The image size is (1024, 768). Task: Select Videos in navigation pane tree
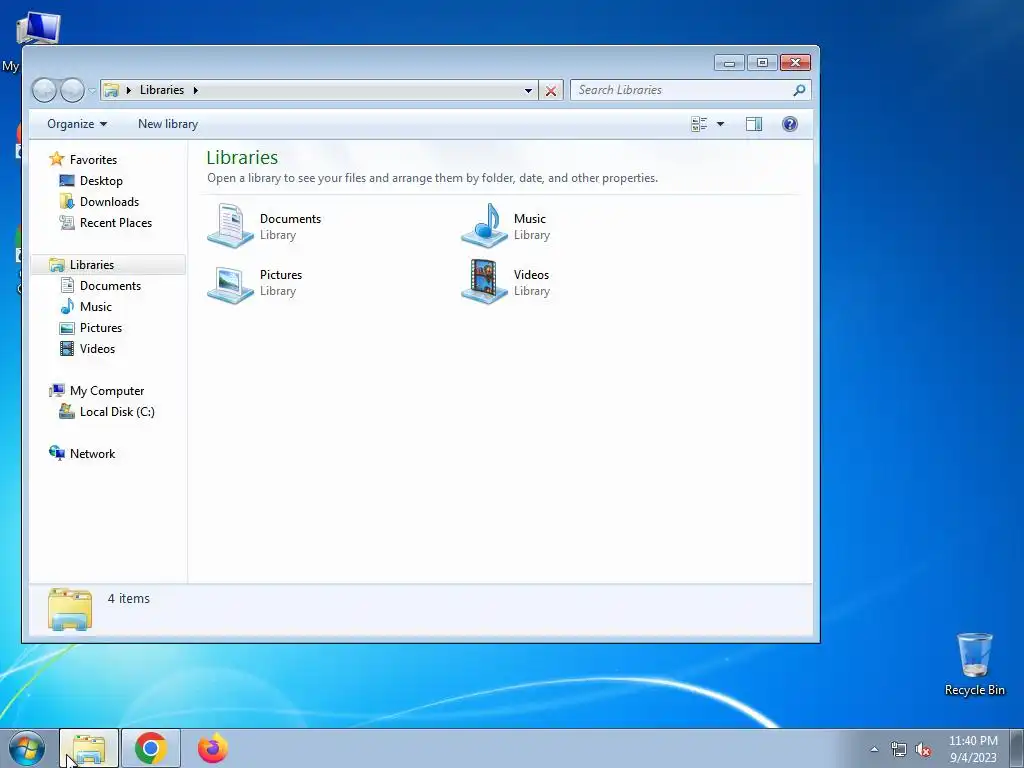(x=97, y=349)
